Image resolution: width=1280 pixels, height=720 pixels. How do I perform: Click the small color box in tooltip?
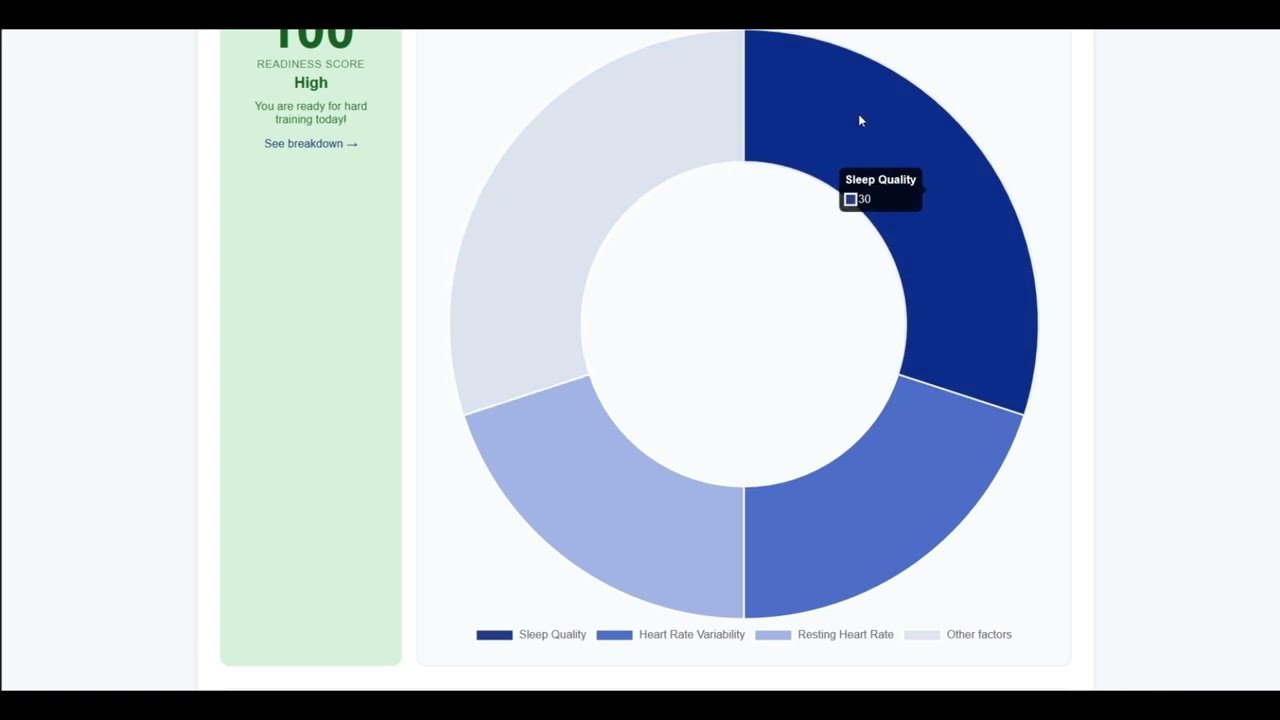[851, 200]
